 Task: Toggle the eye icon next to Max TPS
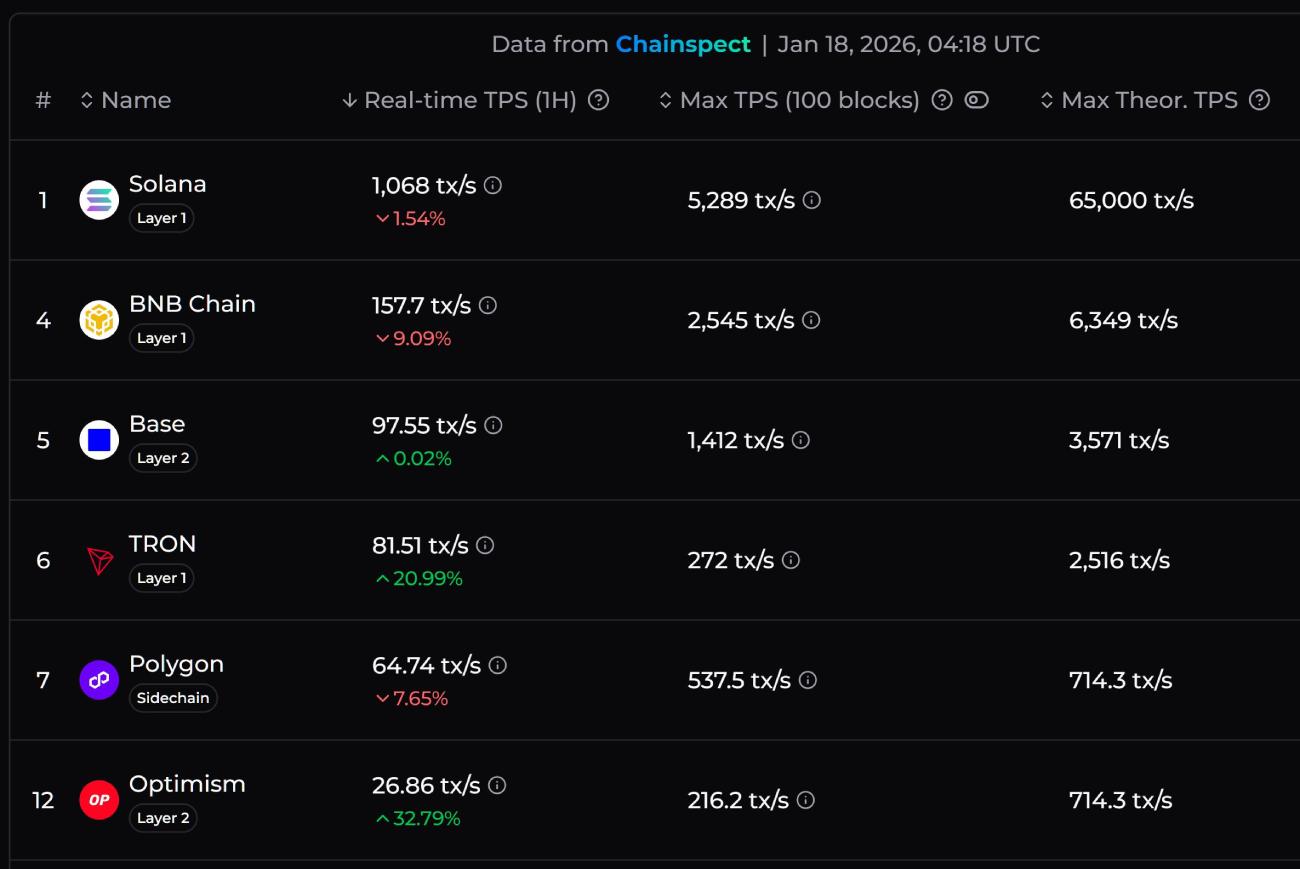point(976,100)
